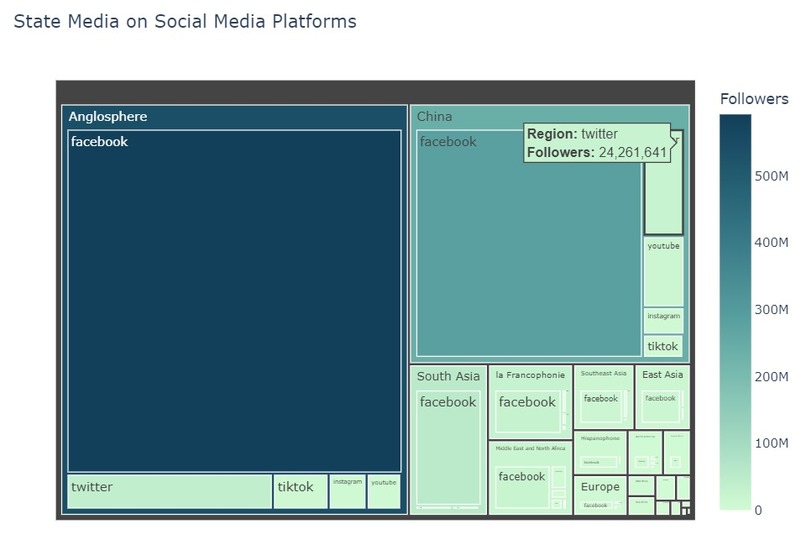Open the Anglosphere twitter tile

(x=170, y=492)
